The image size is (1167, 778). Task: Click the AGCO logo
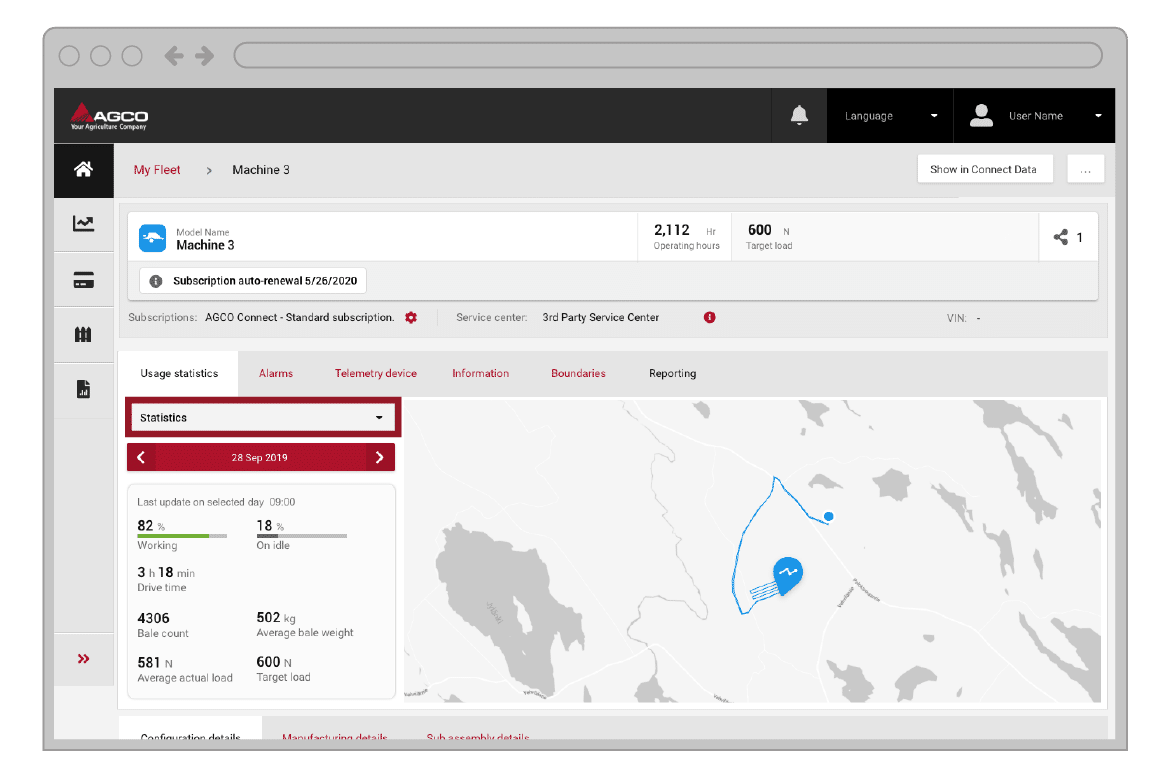coord(109,116)
